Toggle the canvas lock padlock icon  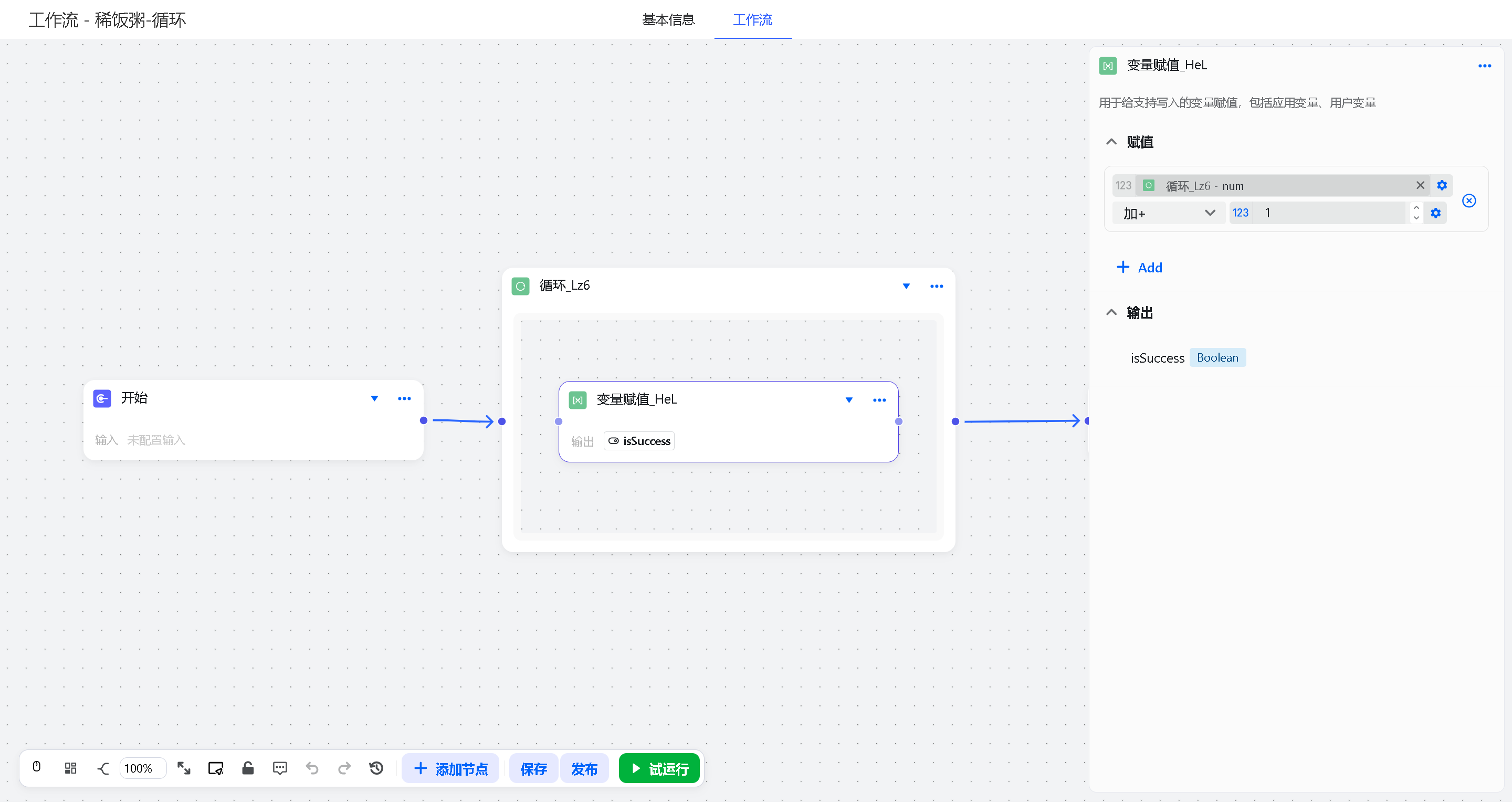coord(248,768)
